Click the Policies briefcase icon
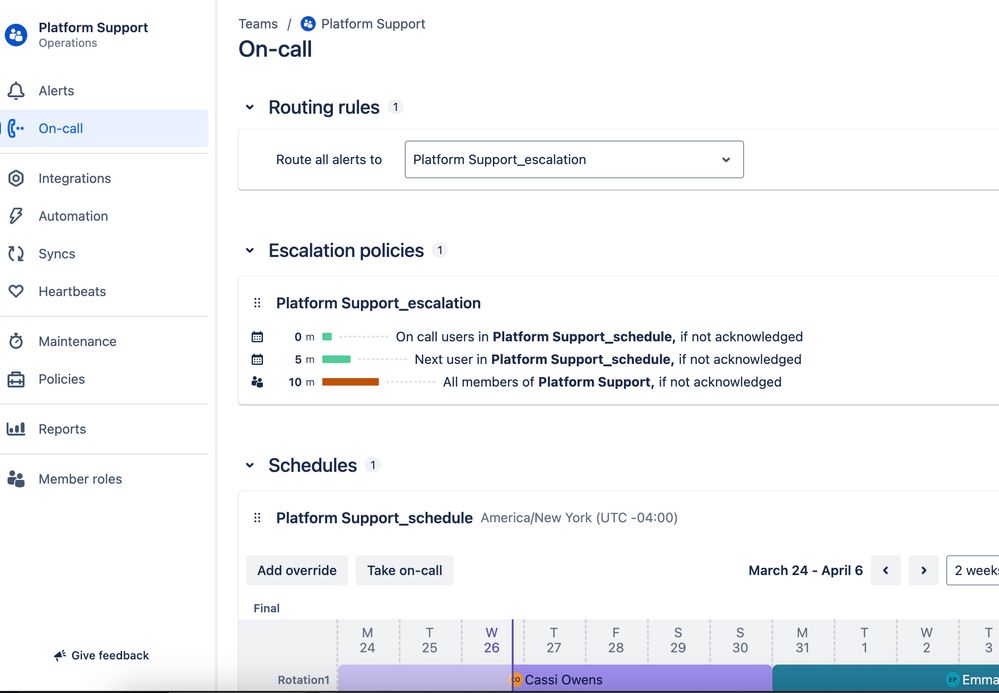This screenshot has height=693, width=999. (16, 379)
